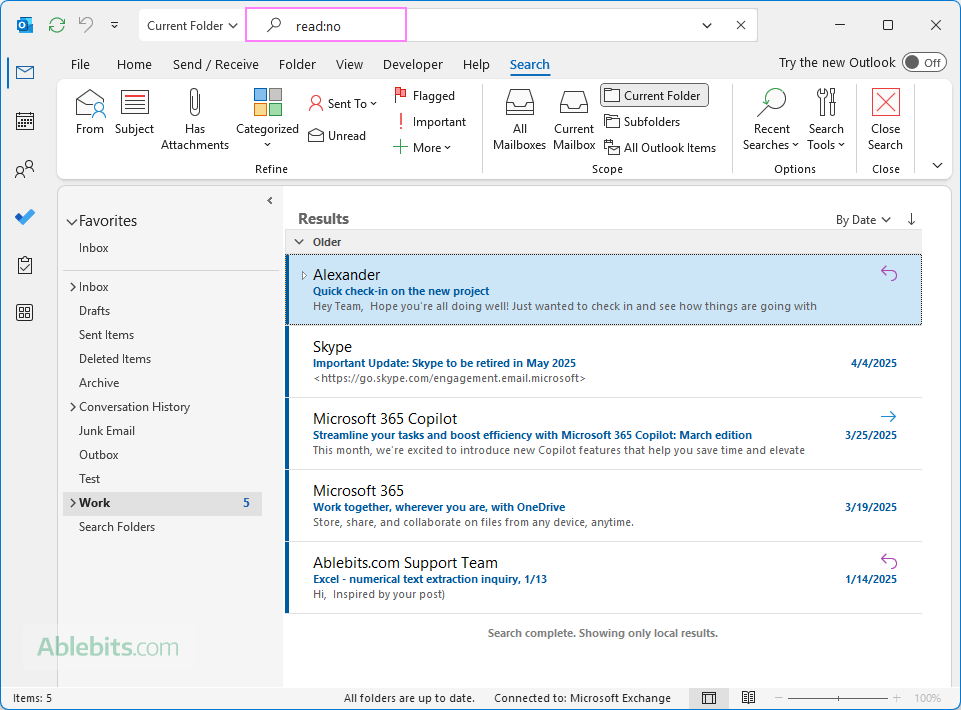Collapse the Older results group

coord(298,242)
